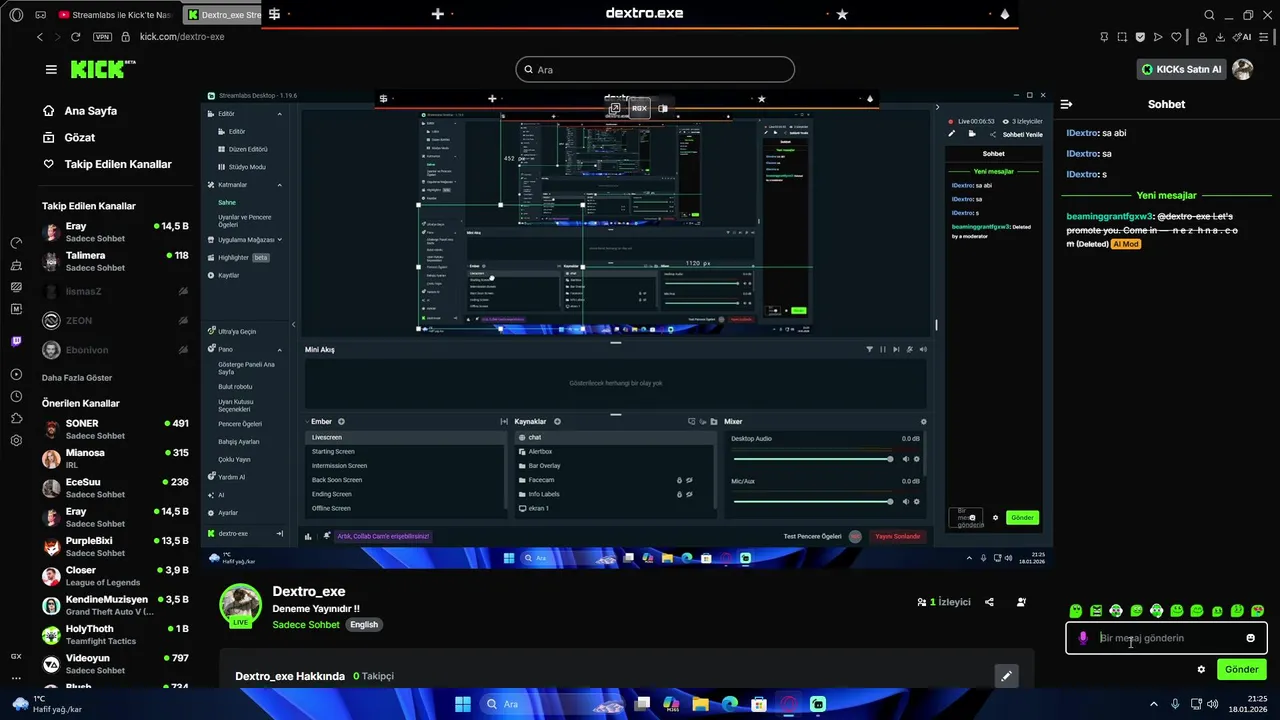The height and width of the screenshot is (720, 1280).
Task: Select the last red-heart emote in chat bar
Action: (x=1257, y=611)
